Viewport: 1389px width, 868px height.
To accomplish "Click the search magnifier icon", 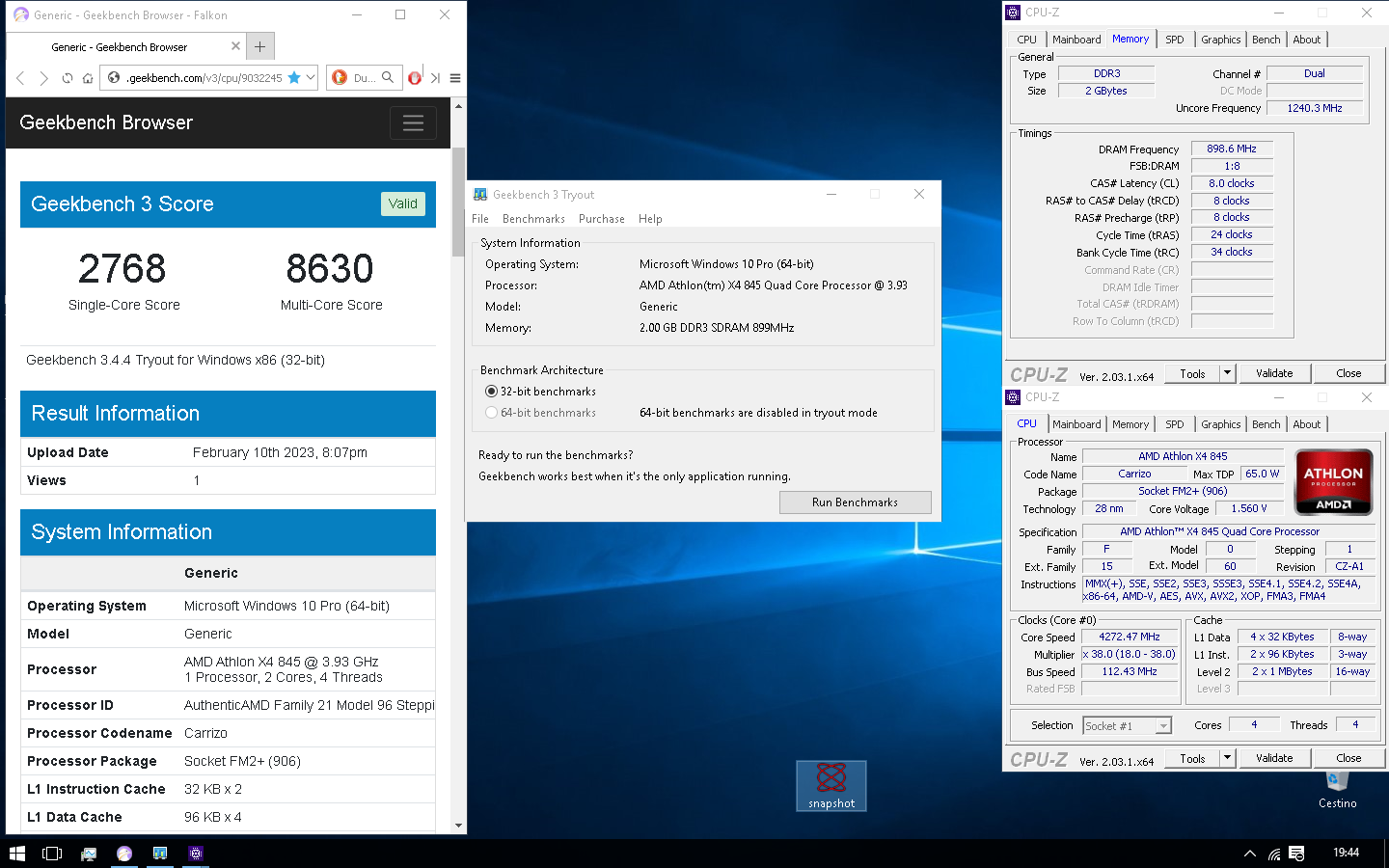I will point(388,77).
